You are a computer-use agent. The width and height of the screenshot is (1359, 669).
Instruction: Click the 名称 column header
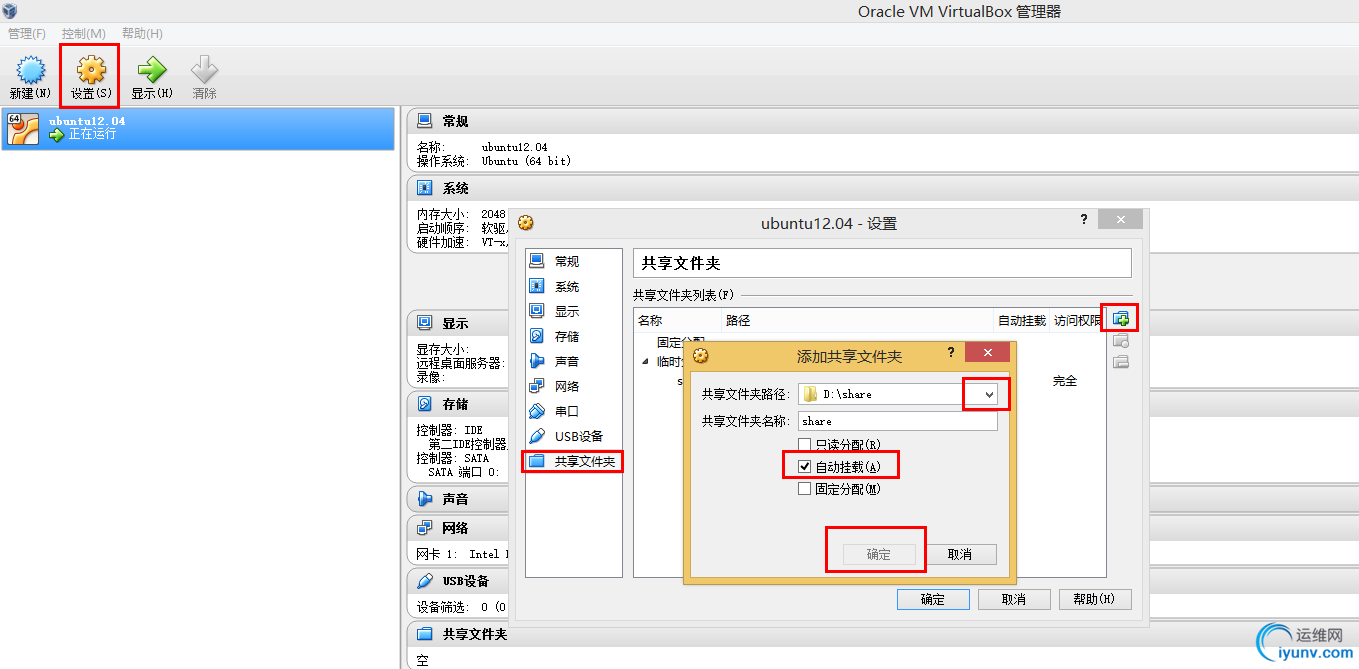point(650,320)
